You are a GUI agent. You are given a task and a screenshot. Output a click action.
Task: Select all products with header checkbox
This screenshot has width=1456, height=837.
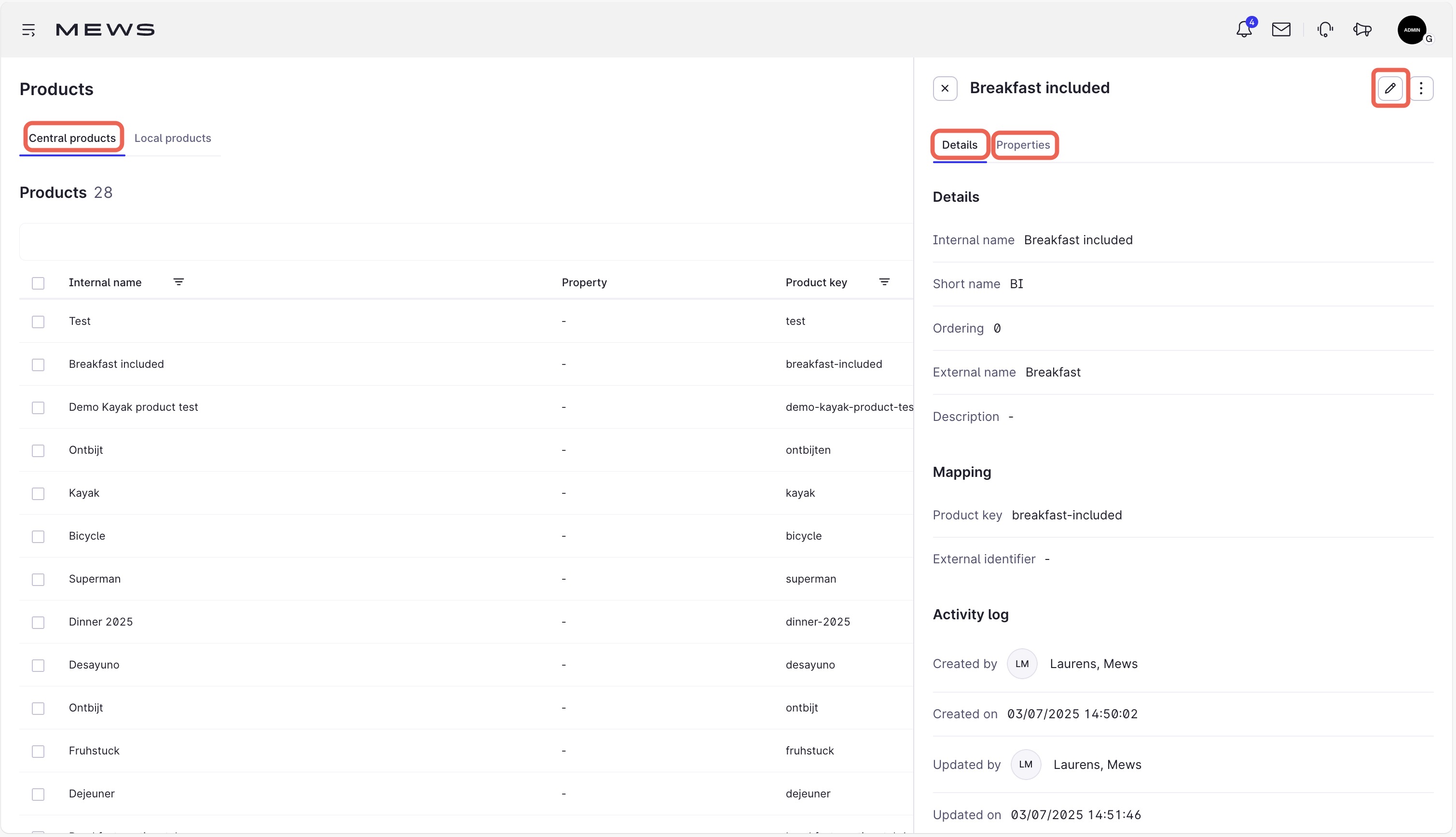tap(38, 283)
